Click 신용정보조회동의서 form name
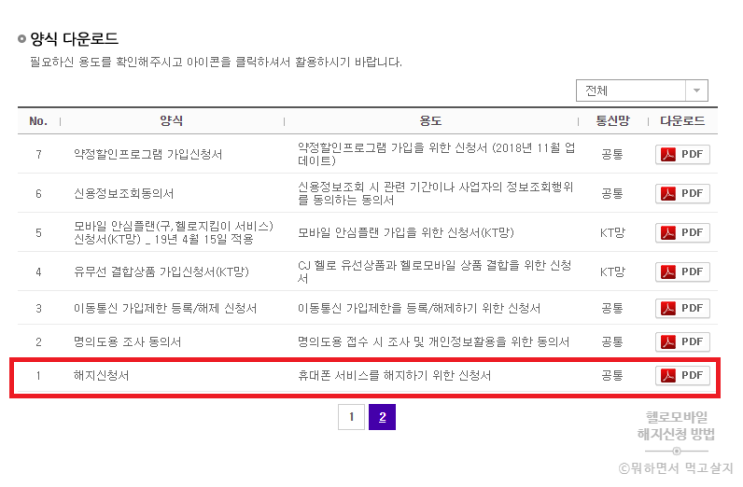 click(x=124, y=194)
